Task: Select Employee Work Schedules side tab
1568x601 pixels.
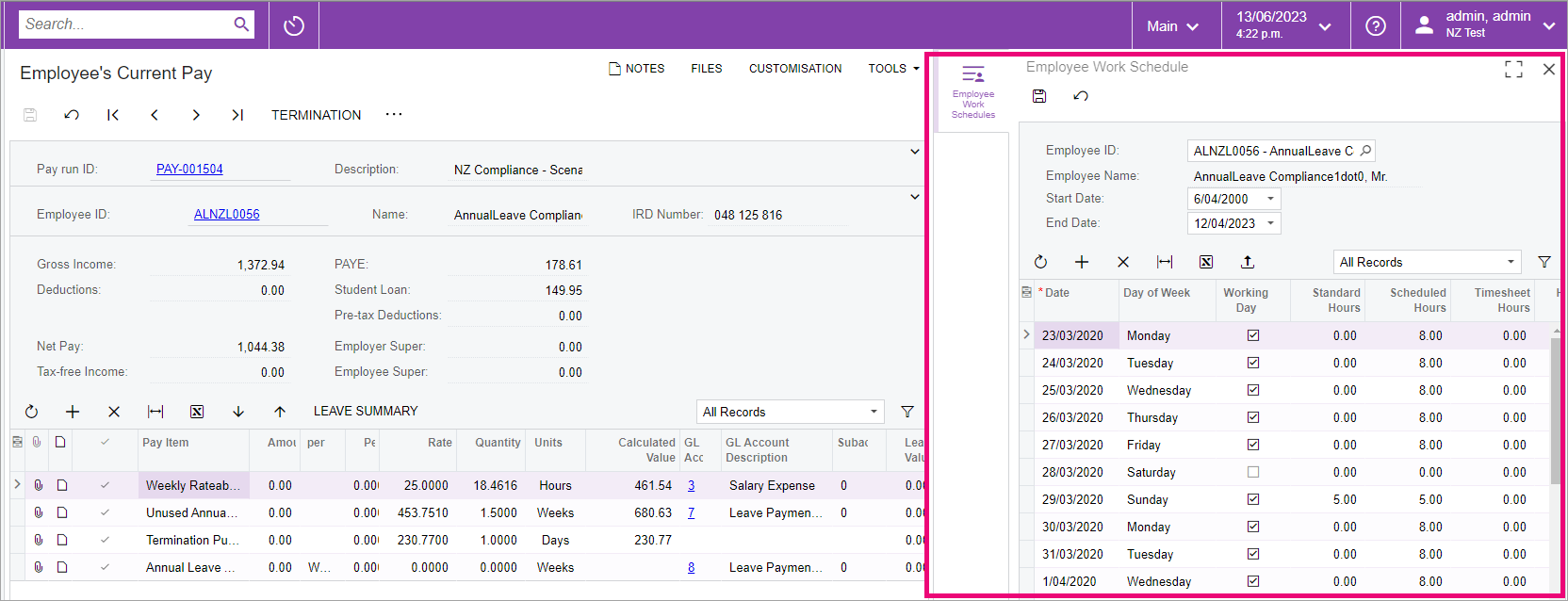Action: 973,92
